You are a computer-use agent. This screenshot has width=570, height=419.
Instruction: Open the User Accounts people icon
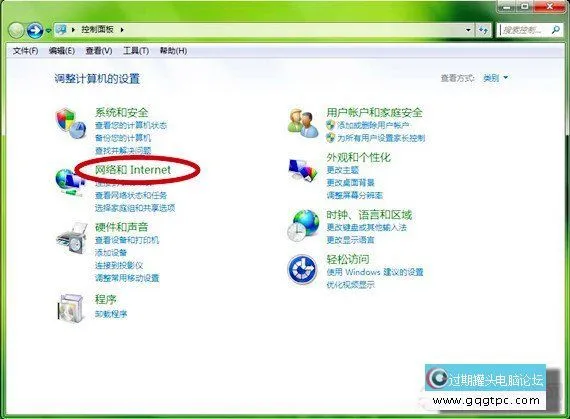coord(302,122)
